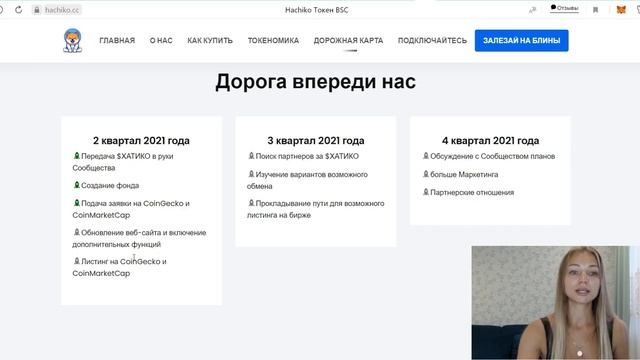Open the КАК КУПИТЬ menu item
640x360 pixels.
pyautogui.click(x=210, y=40)
